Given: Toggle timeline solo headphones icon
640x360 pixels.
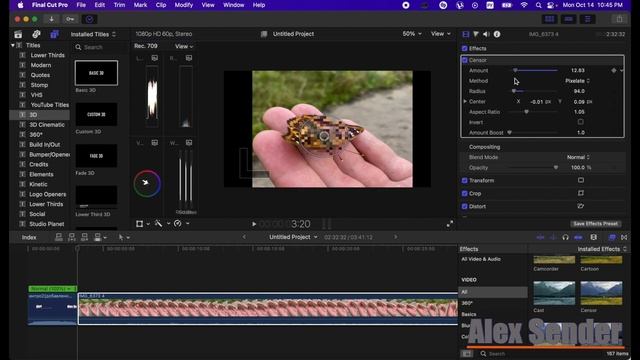Looking at the screenshot, I should pos(565,237).
